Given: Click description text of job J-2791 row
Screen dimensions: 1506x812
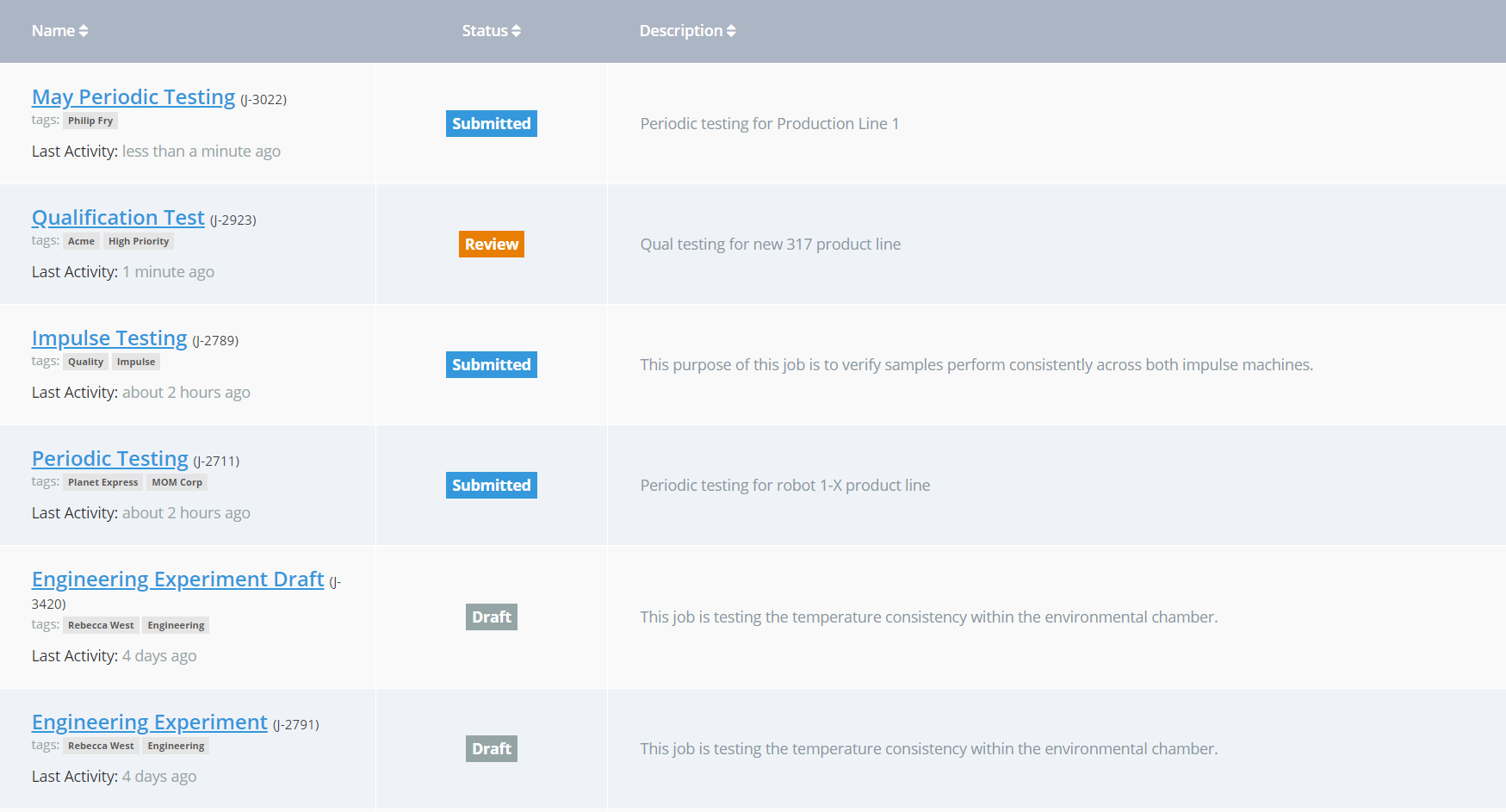Looking at the screenshot, I should (929, 749).
